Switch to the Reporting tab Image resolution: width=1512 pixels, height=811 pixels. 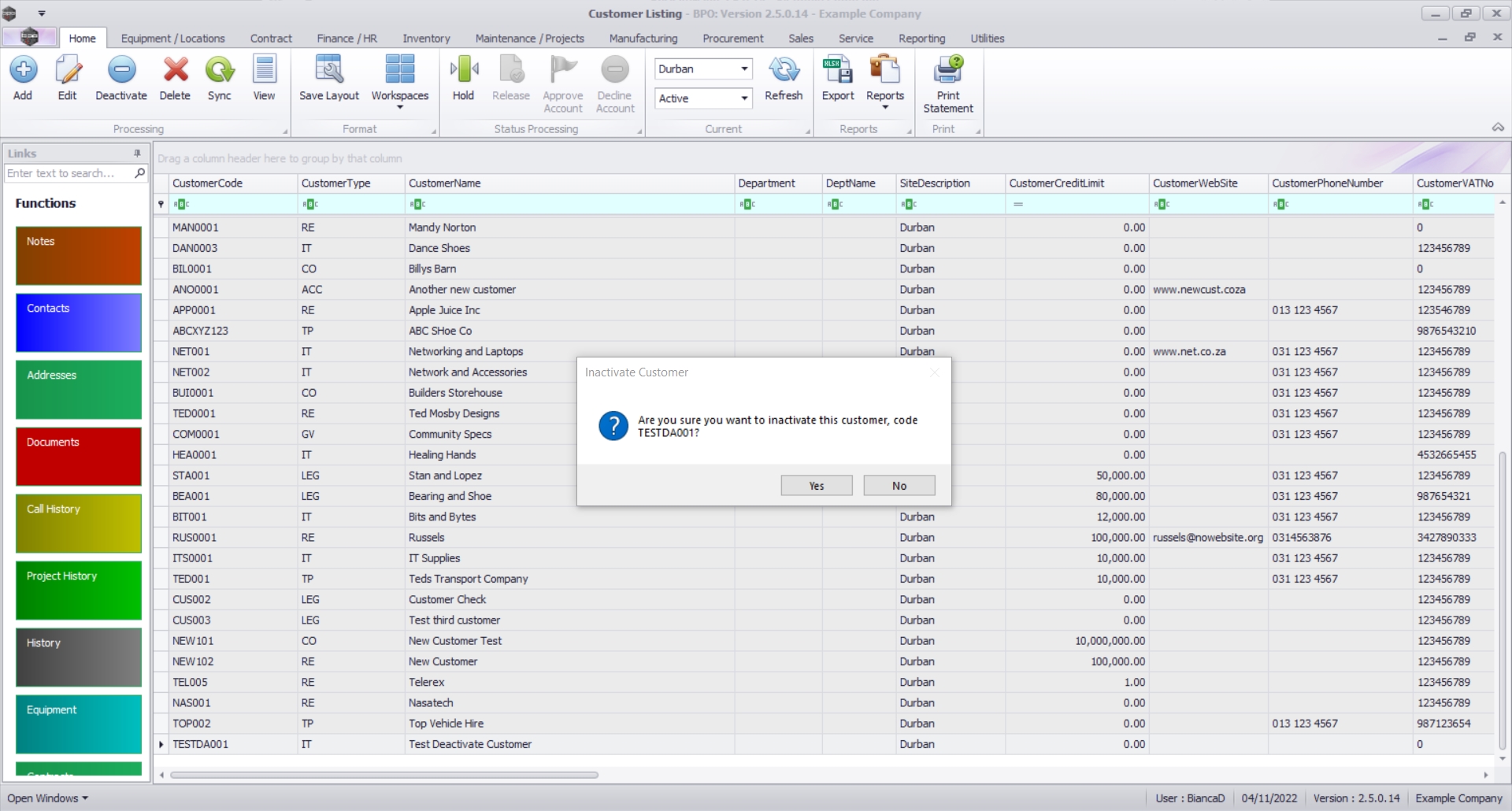pos(921,39)
